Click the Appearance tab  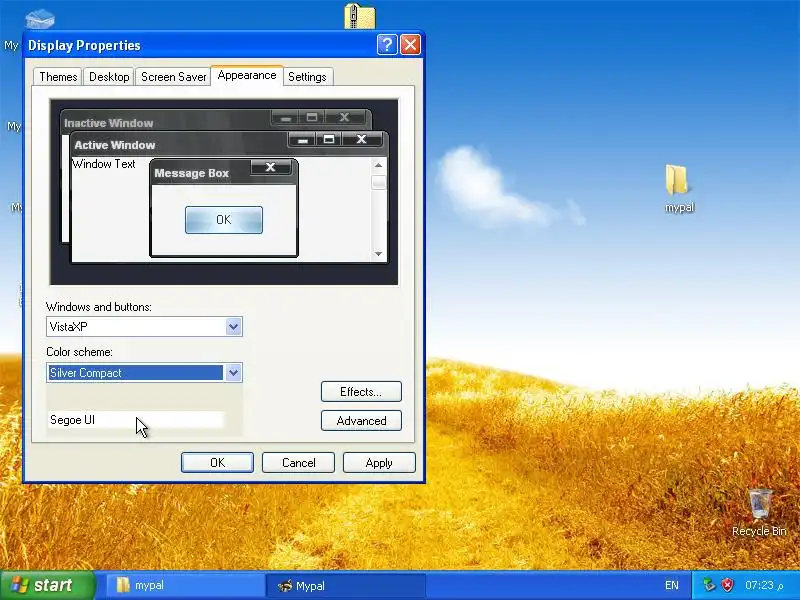(247, 76)
